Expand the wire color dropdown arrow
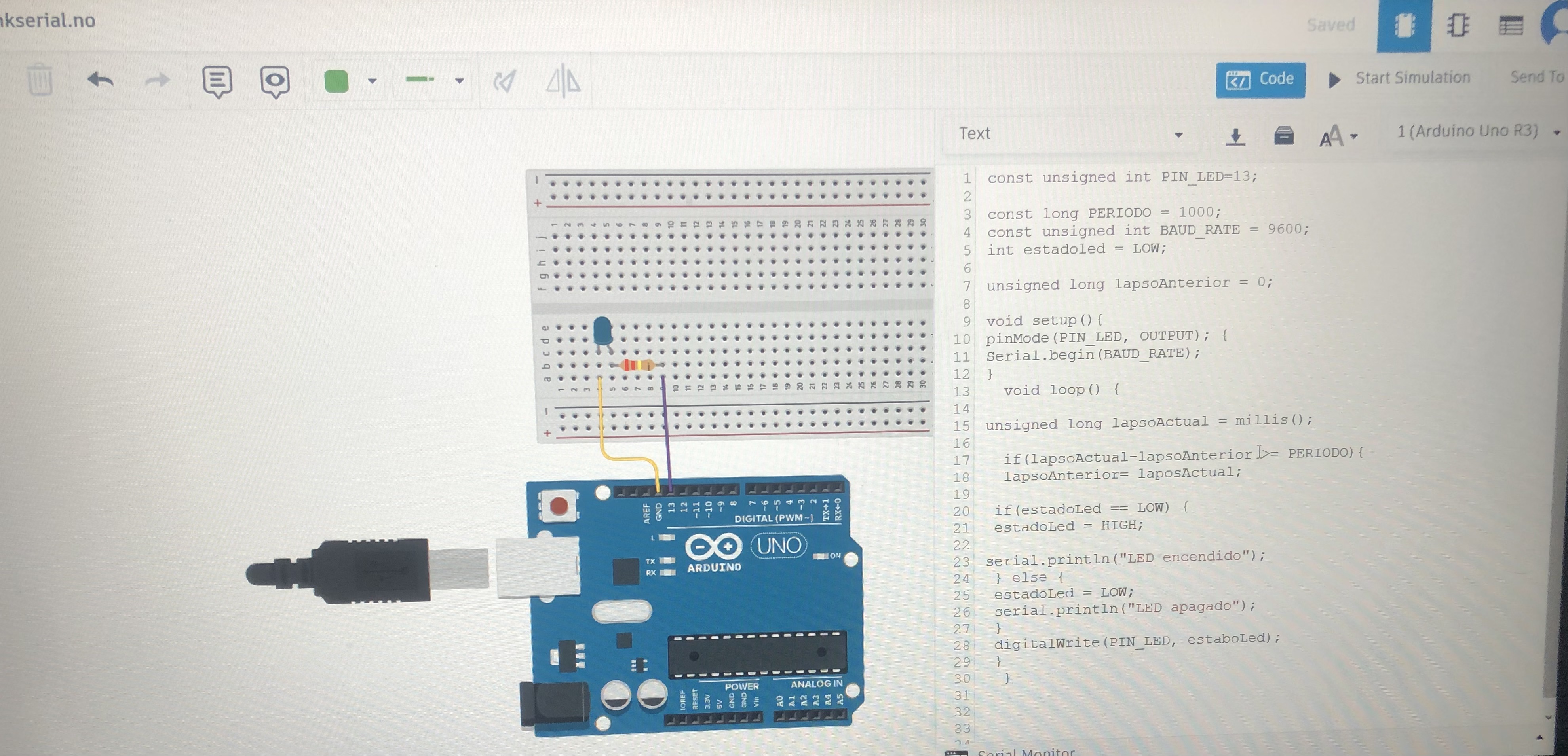 [373, 80]
